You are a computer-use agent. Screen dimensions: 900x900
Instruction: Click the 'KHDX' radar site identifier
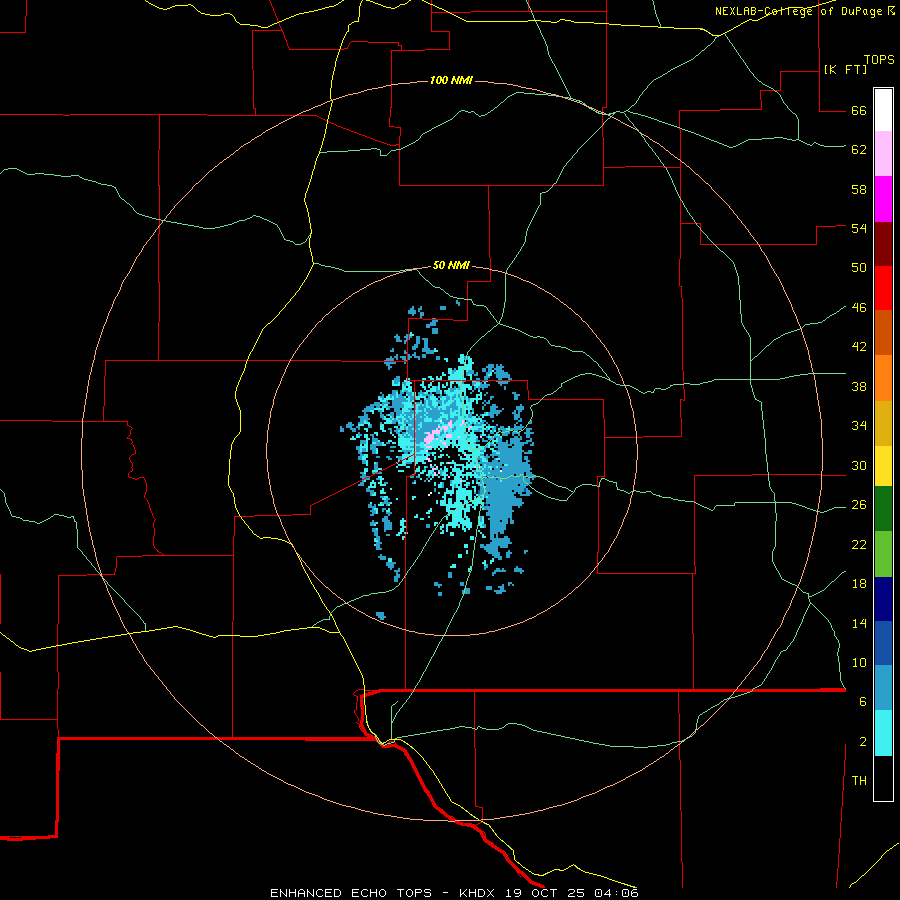[x=476, y=893]
